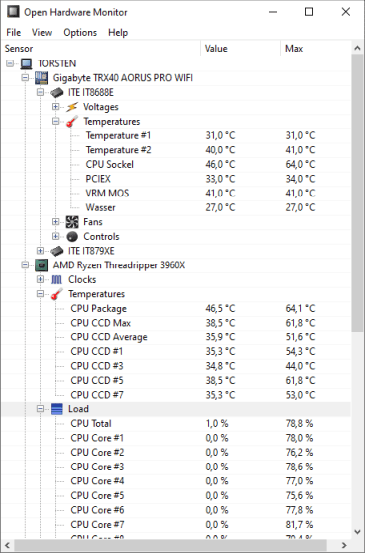The width and height of the screenshot is (365, 553).
Task: Collapse the Load section
Action: click(40, 409)
